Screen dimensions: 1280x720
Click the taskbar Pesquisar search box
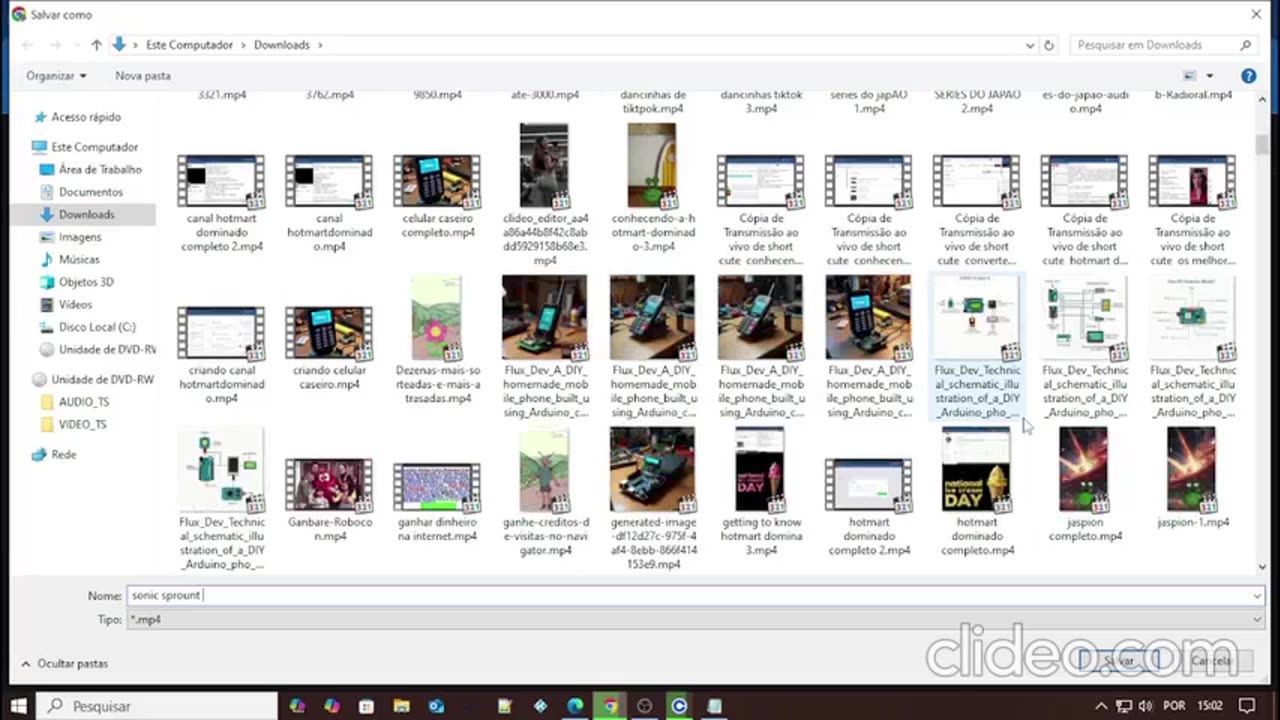click(158, 706)
